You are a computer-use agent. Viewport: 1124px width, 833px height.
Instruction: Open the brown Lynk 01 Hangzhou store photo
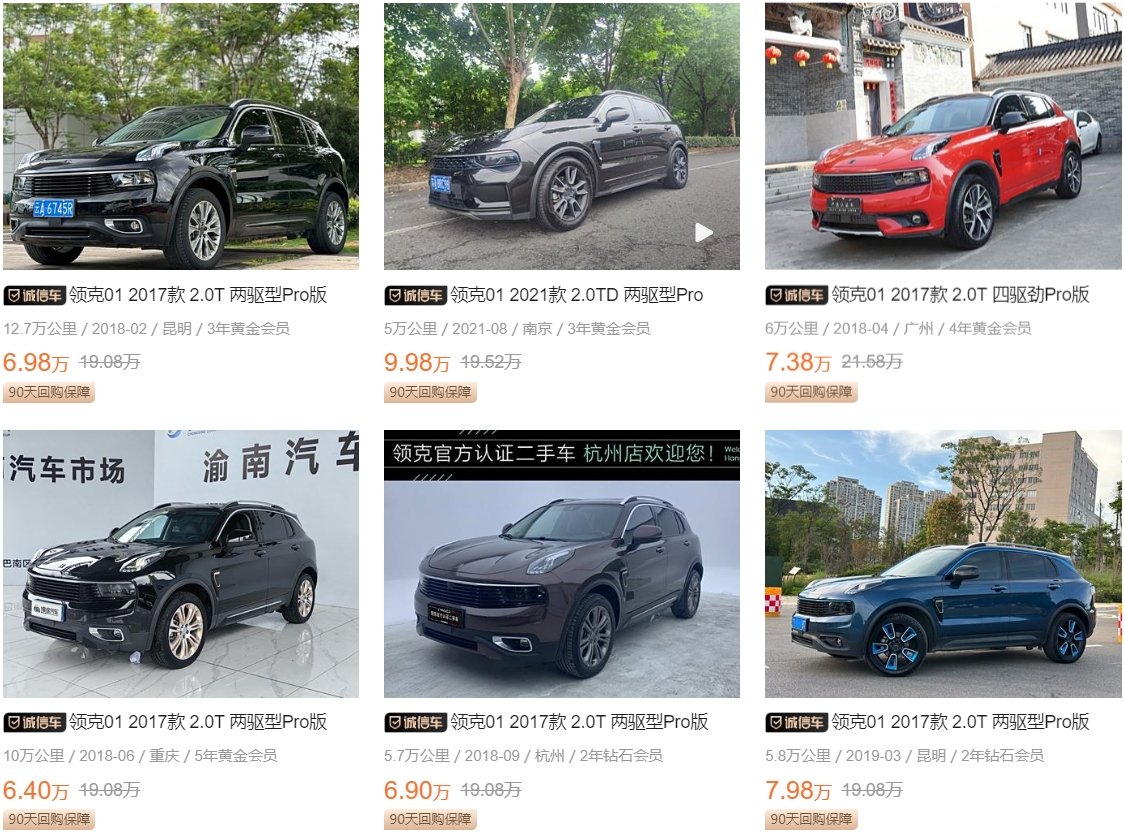tap(562, 563)
